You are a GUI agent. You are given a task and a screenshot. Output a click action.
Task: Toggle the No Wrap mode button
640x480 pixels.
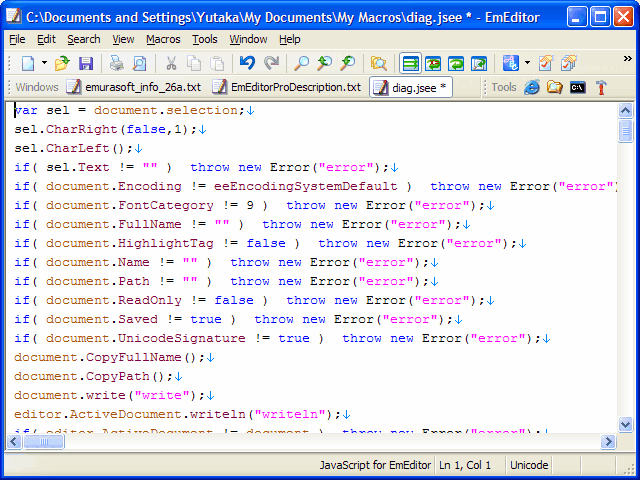(x=410, y=63)
